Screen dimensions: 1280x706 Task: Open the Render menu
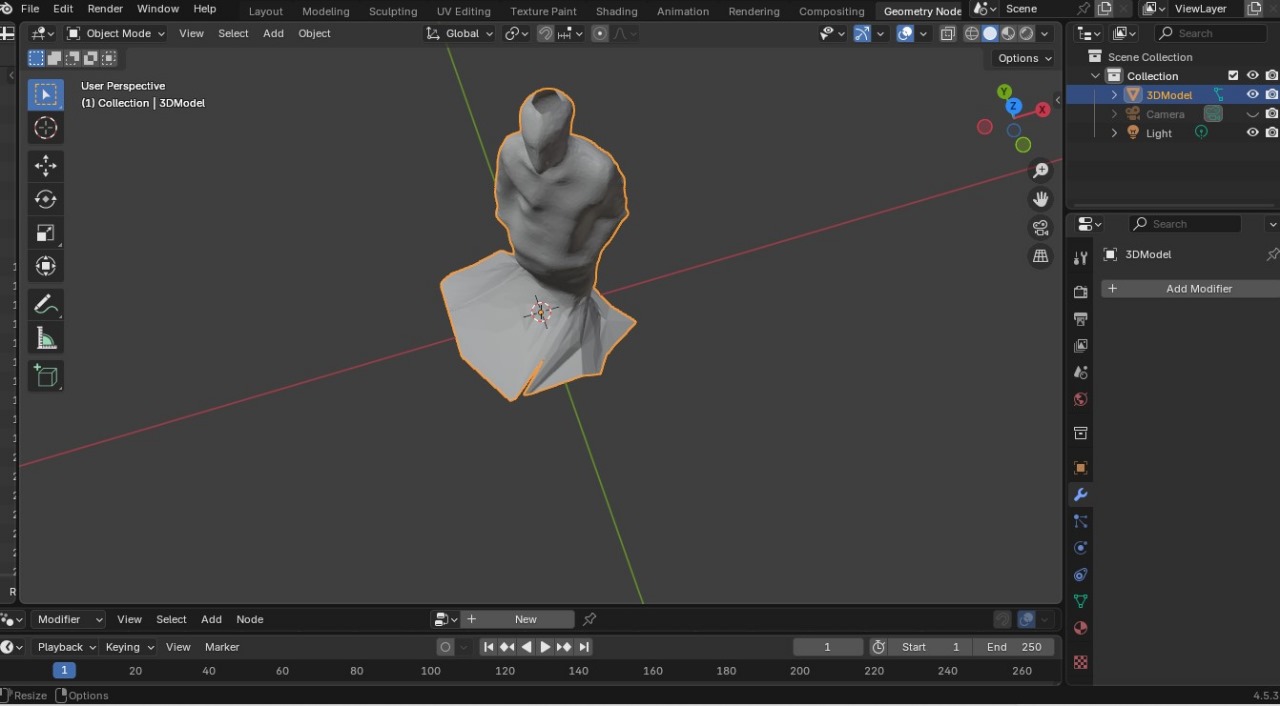105,9
